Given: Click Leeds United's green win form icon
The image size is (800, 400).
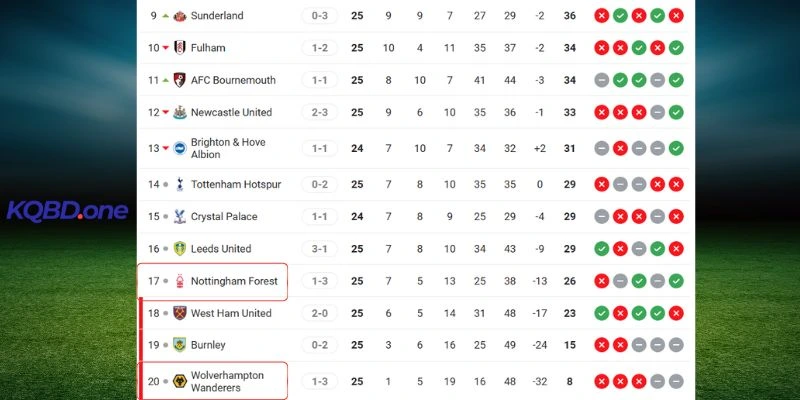Looking at the screenshot, I should [601, 248].
